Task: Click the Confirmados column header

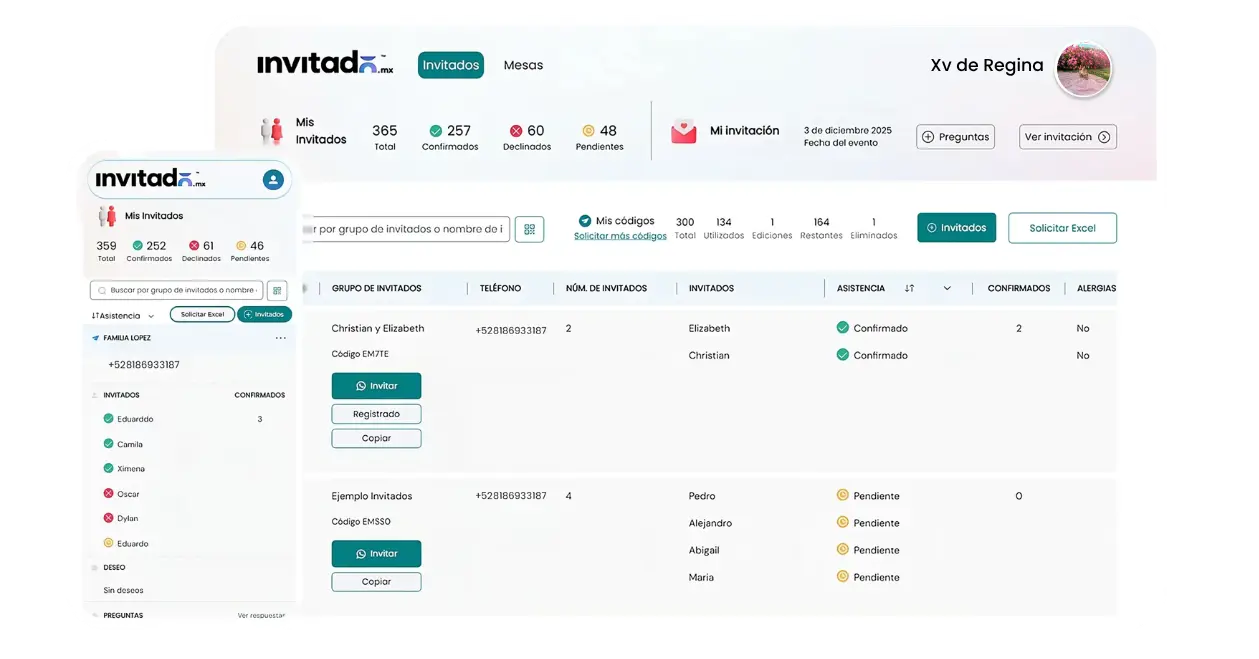Action: tap(1019, 288)
